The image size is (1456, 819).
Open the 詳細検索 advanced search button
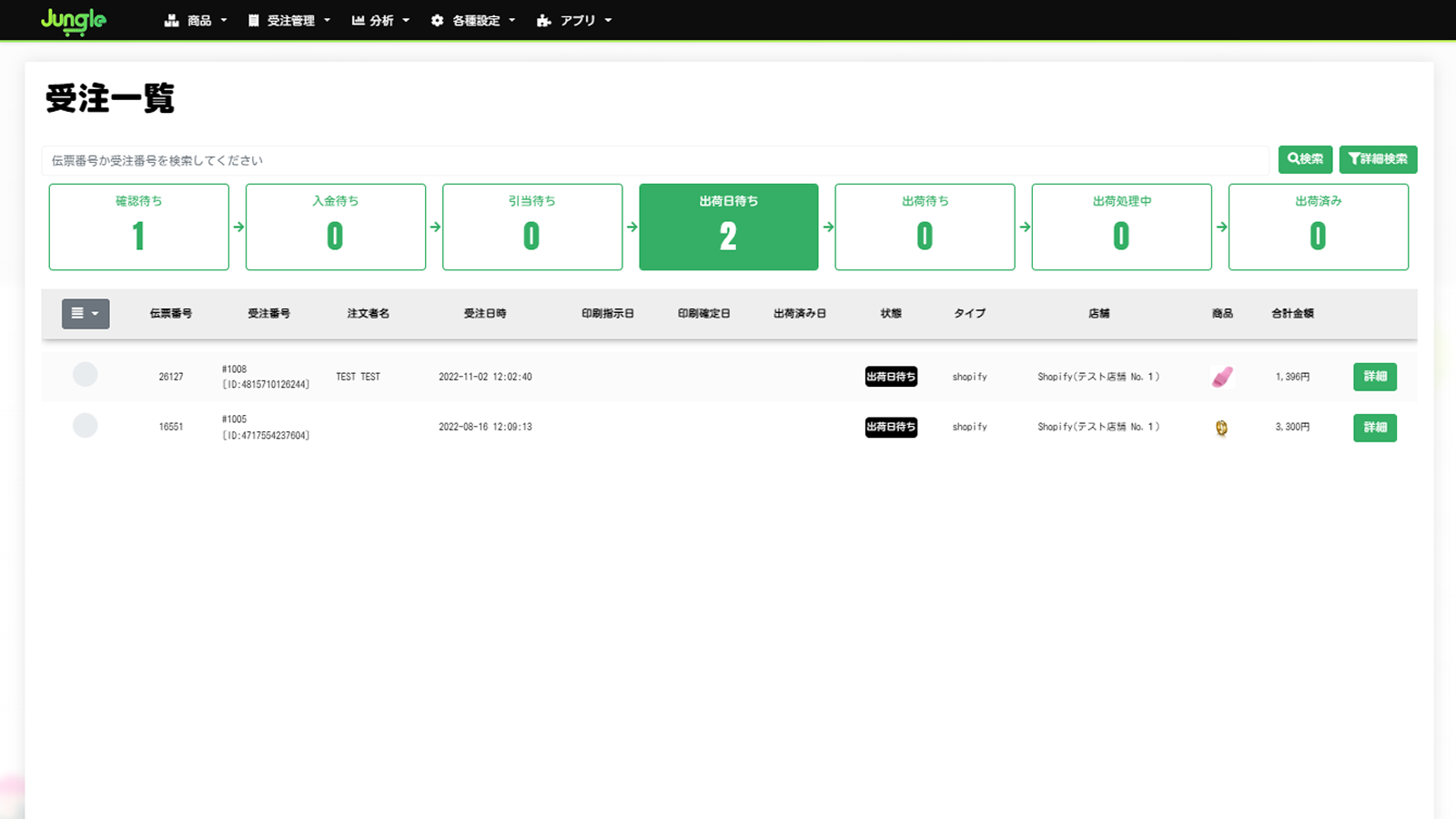click(1378, 159)
